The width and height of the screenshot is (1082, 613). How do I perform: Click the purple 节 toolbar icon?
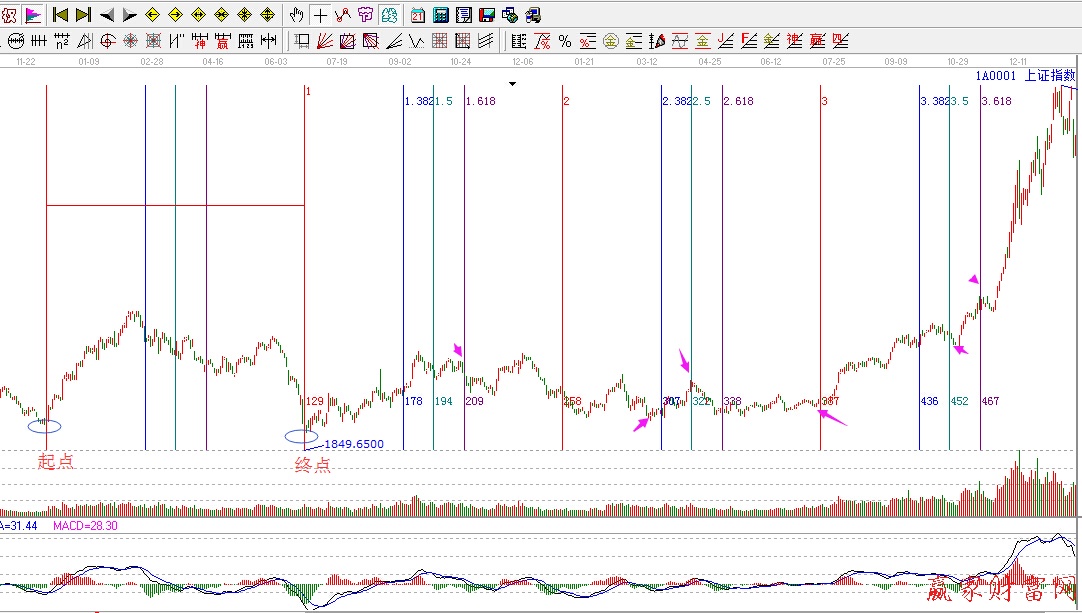coord(366,15)
